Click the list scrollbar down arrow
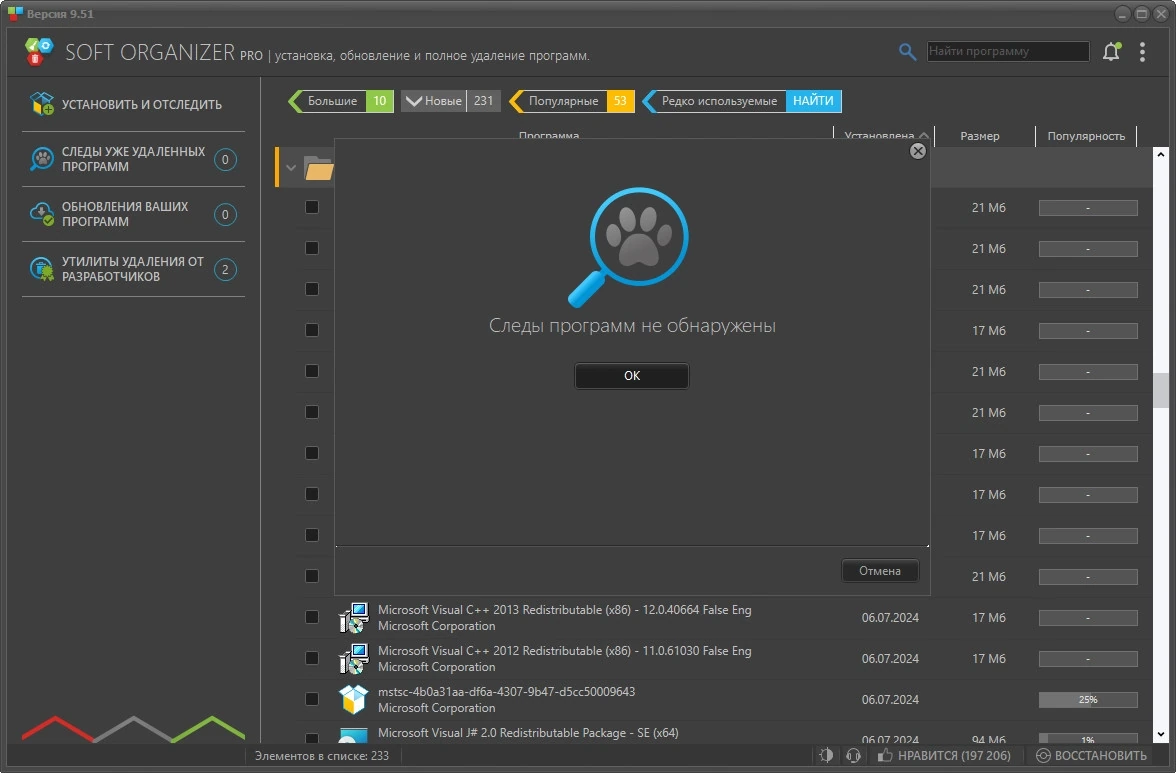 [1161, 735]
